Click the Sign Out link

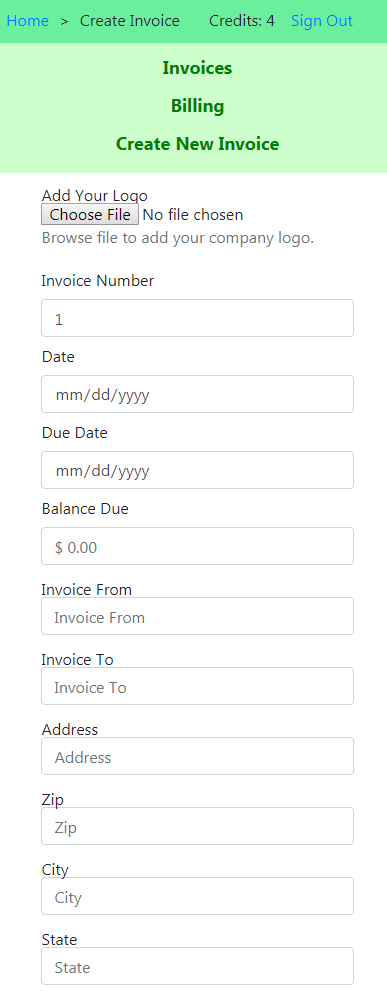322,21
